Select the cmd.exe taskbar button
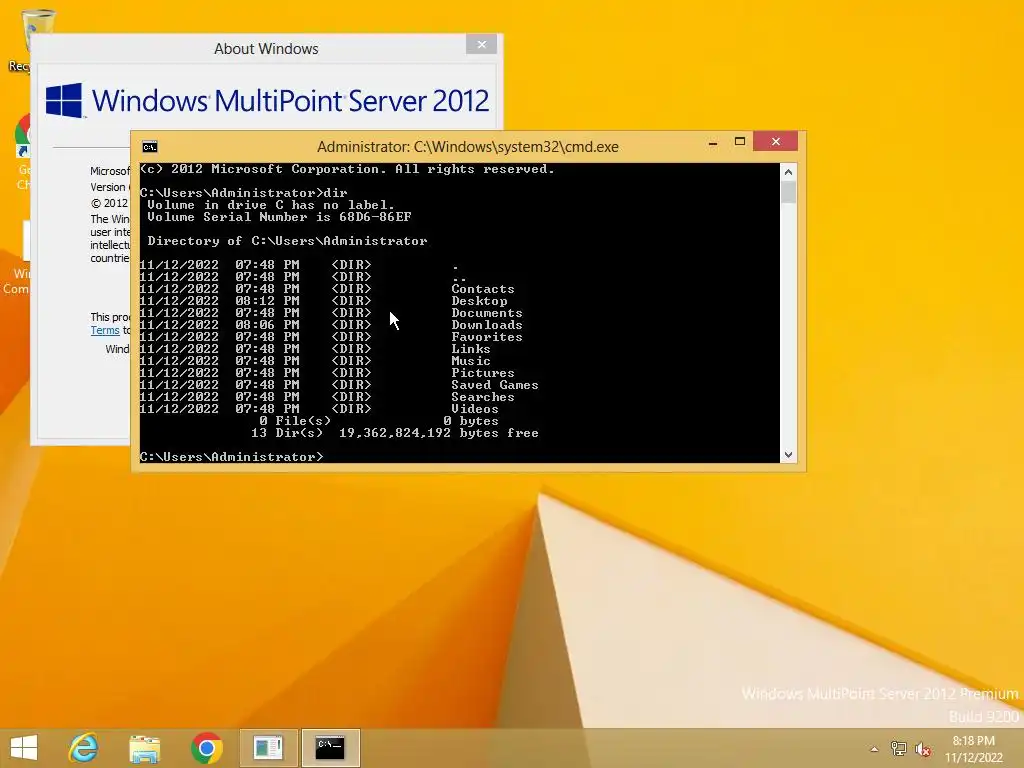 [330, 748]
